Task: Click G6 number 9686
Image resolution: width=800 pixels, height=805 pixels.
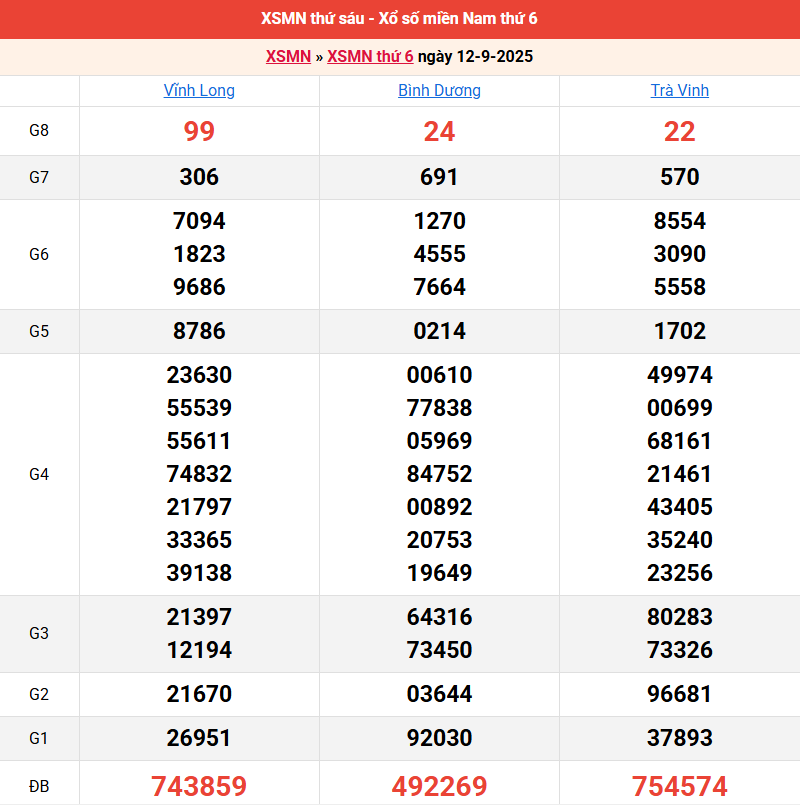Action: click(199, 287)
